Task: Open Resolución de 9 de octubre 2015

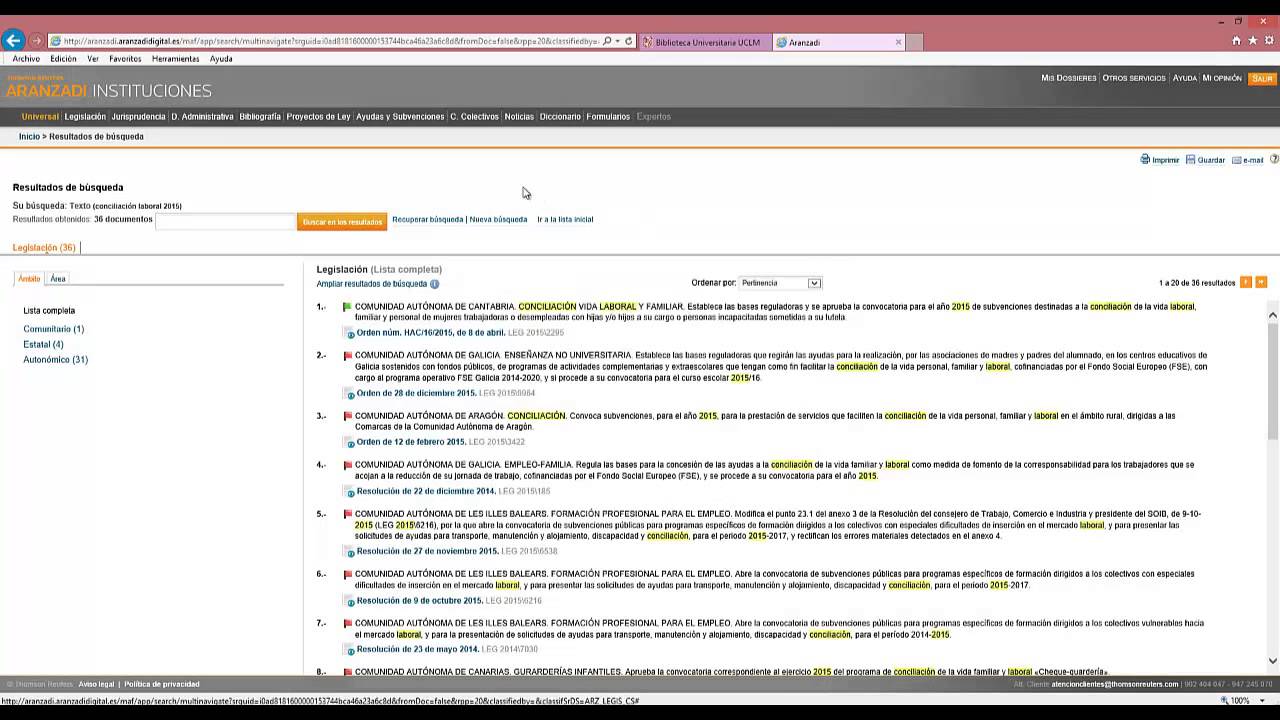Action: pyautogui.click(x=419, y=601)
